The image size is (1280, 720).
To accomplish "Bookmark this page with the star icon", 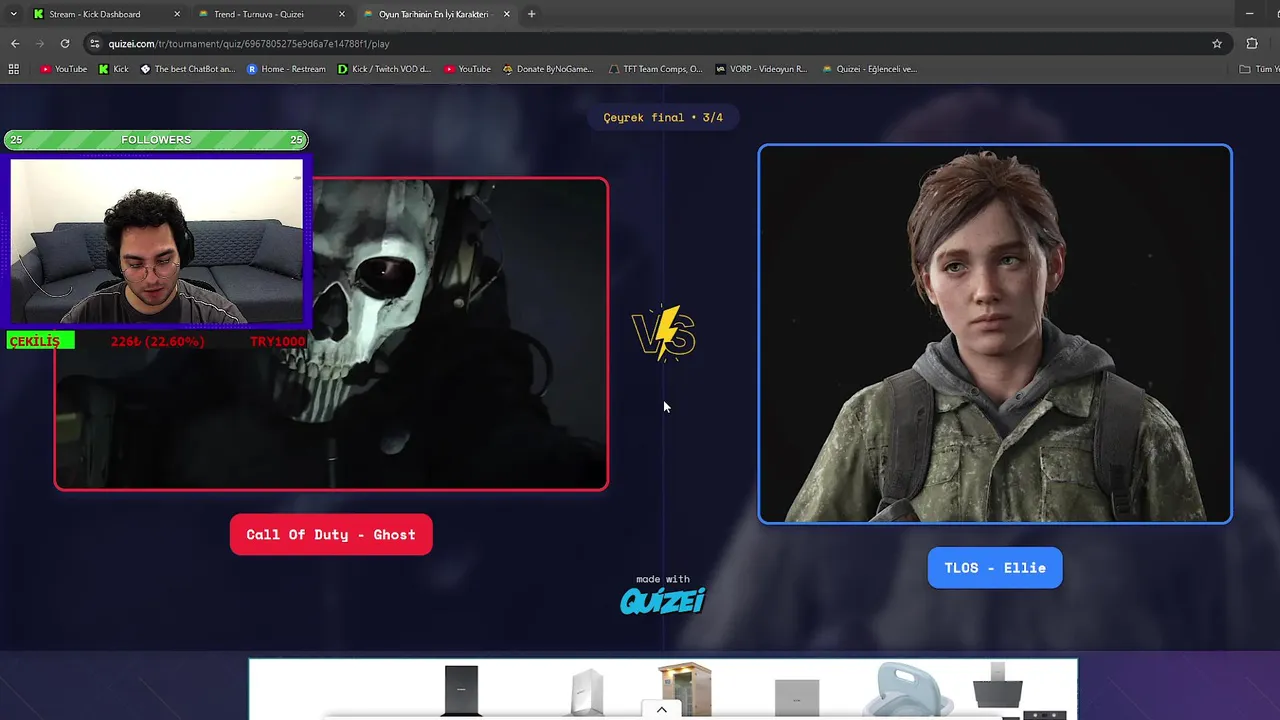I will tap(1217, 43).
